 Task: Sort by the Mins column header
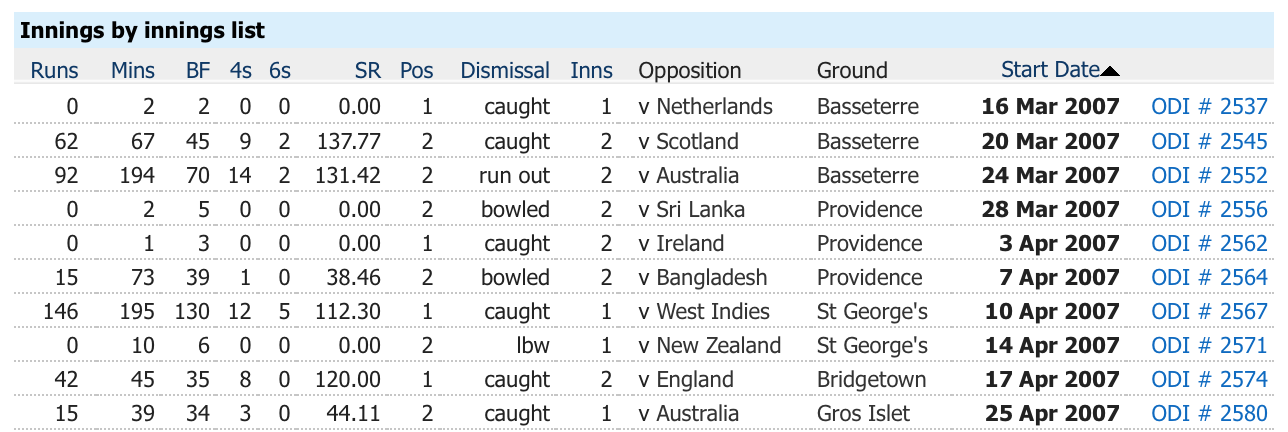click(133, 71)
